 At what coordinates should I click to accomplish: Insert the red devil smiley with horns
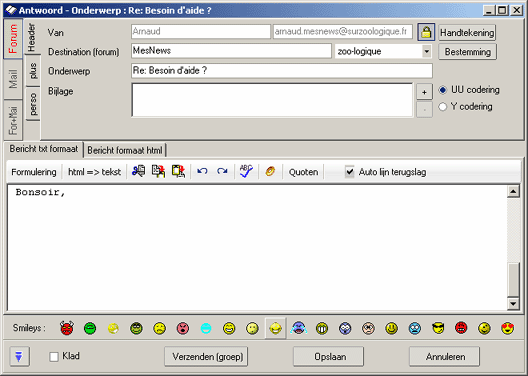[x=67, y=328]
